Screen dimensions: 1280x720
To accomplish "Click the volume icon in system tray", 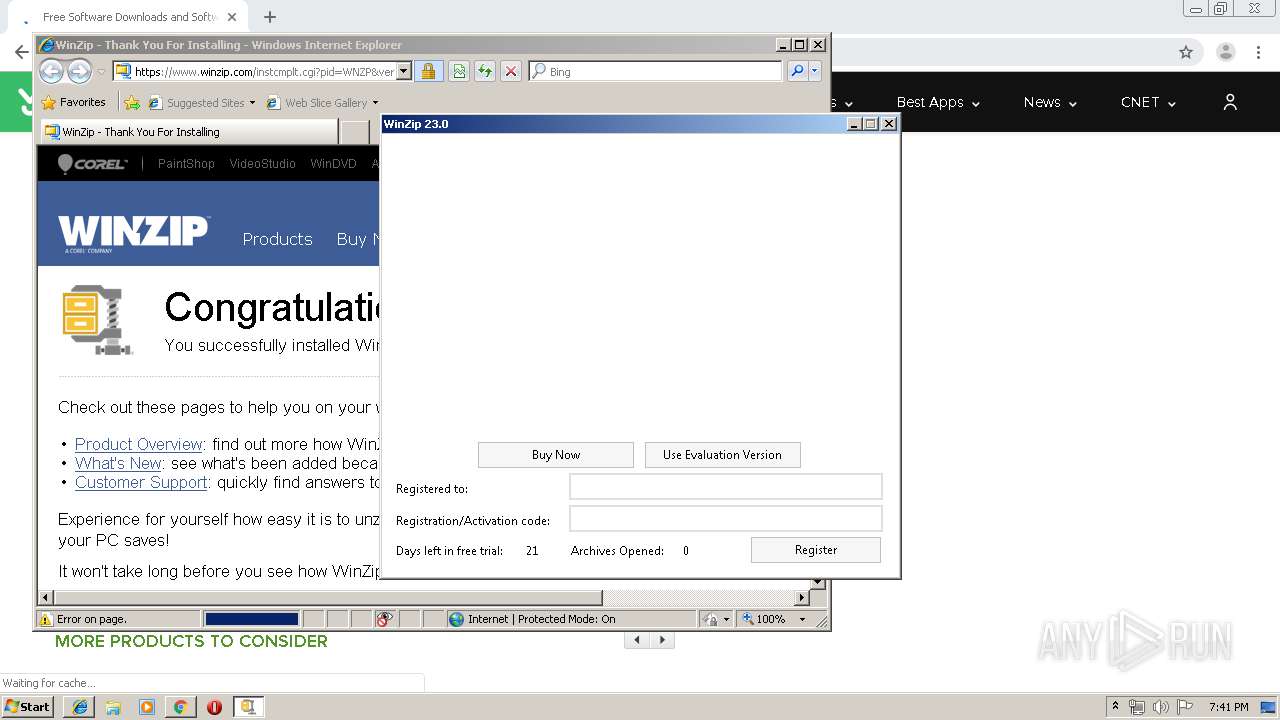I will tap(1160, 707).
